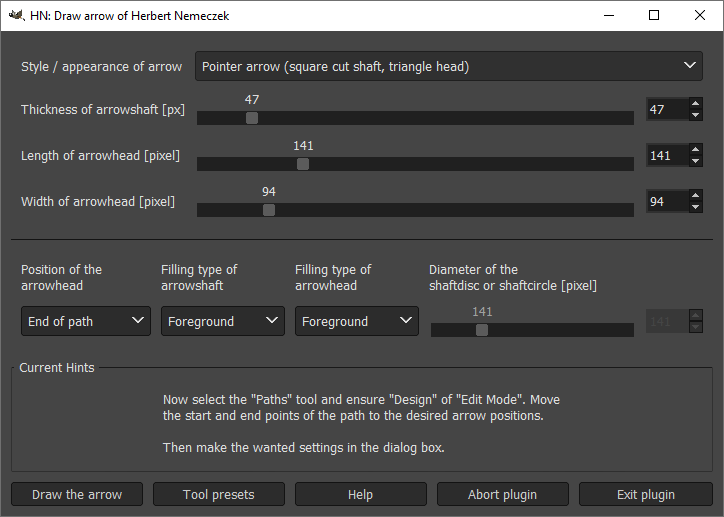Minimize the Draw arrow dialog

[x=609, y=15]
